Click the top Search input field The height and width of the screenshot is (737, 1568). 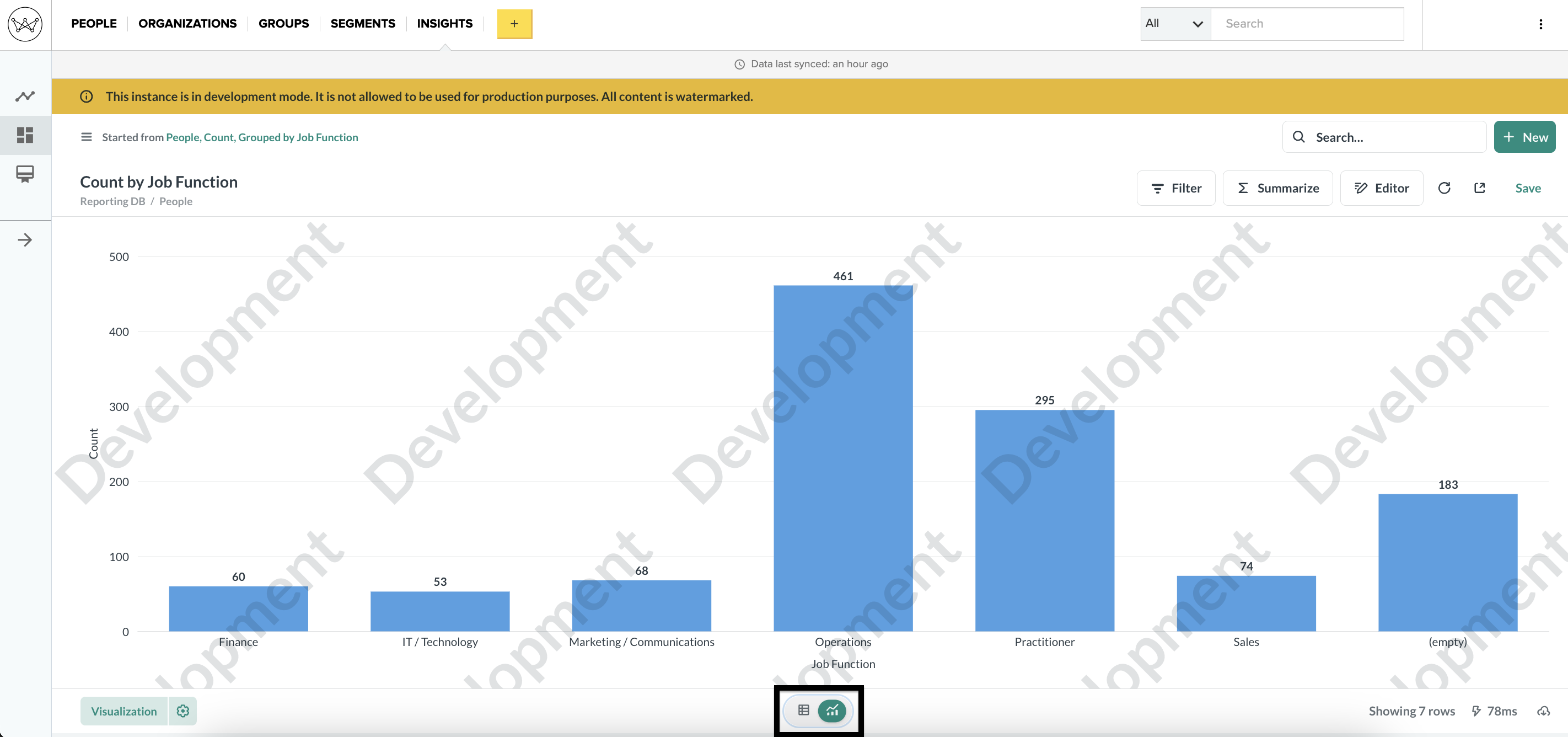click(1307, 24)
